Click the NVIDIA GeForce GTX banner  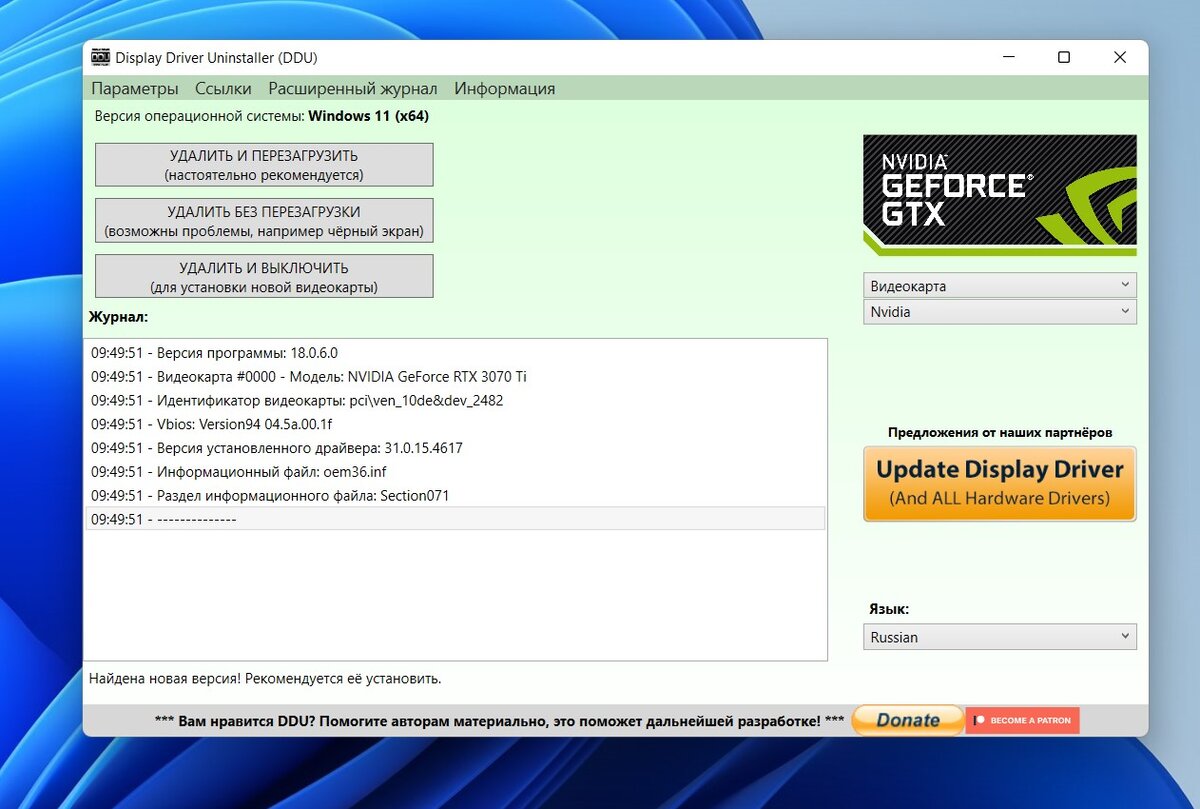pyautogui.click(x=999, y=194)
